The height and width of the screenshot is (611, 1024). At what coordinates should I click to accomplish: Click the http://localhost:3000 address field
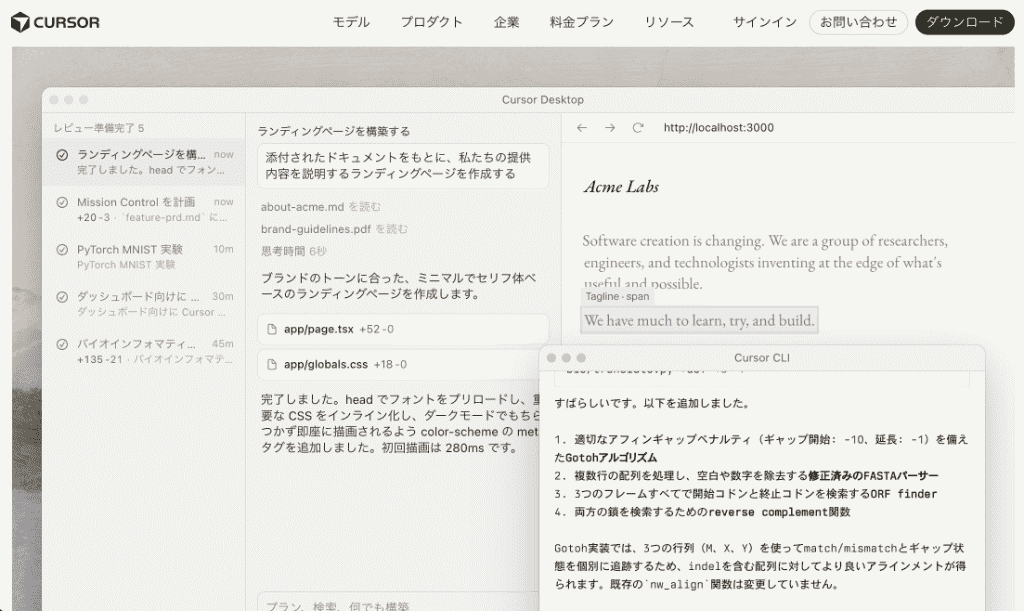718,128
